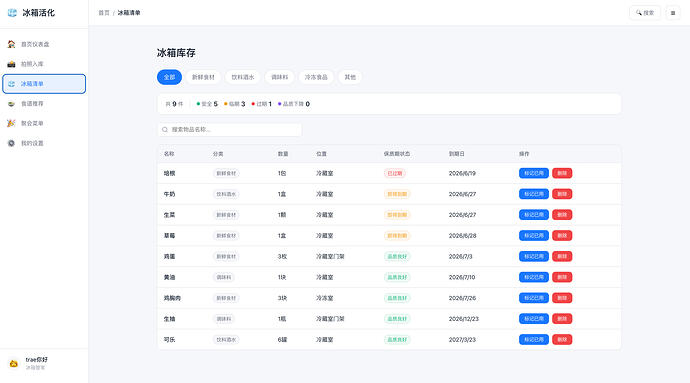Open 拍照入库 via its camera icon
Screen dimensions: 690x383
(11, 64)
